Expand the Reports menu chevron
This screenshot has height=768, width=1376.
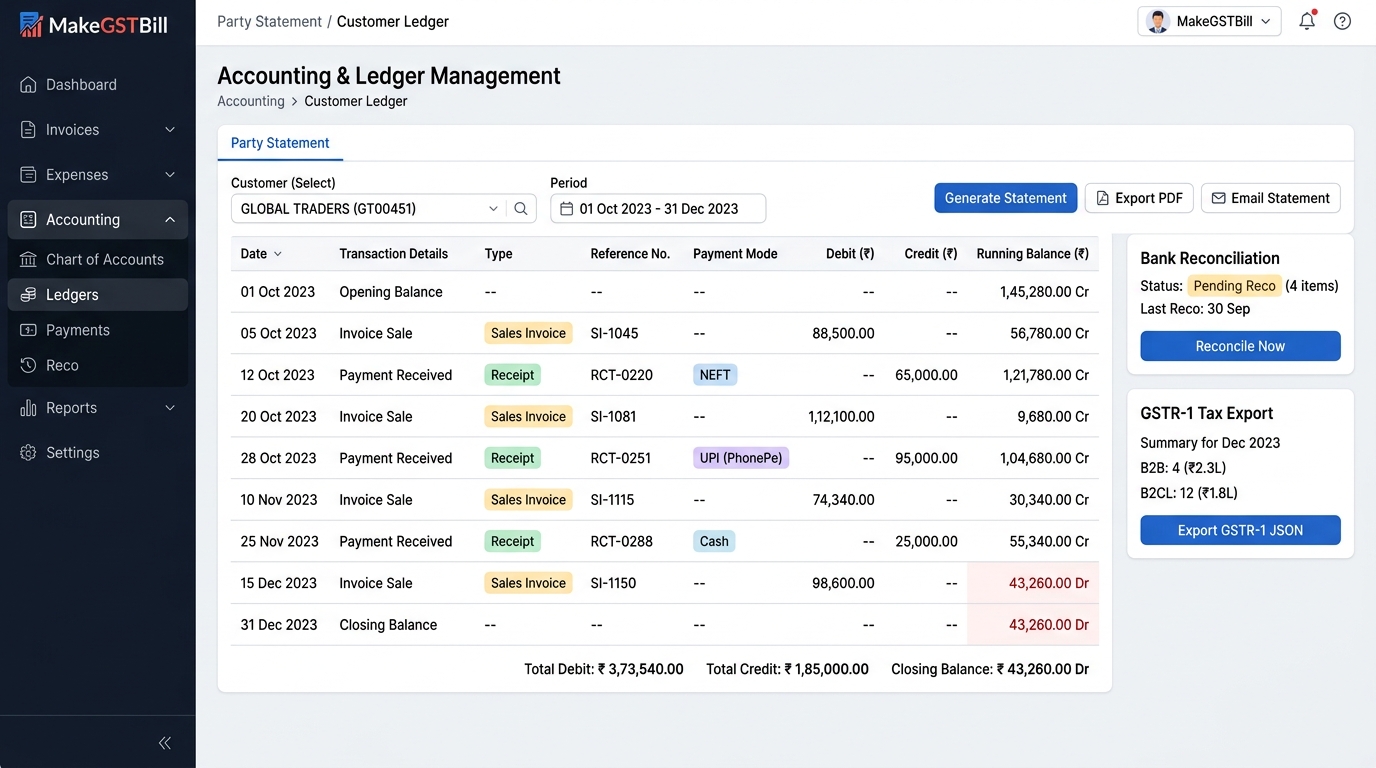point(170,408)
